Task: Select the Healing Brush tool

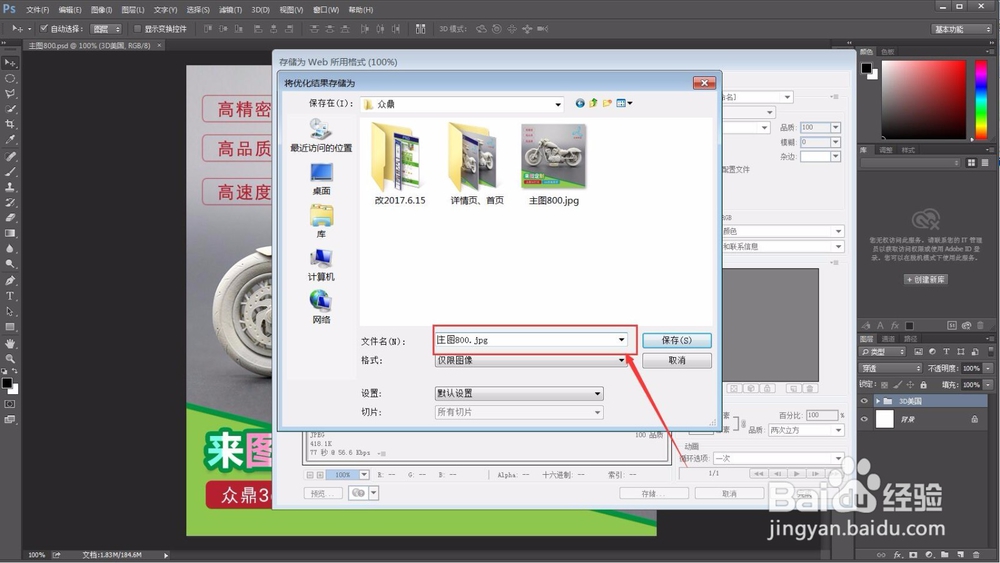Action: pos(10,156)
